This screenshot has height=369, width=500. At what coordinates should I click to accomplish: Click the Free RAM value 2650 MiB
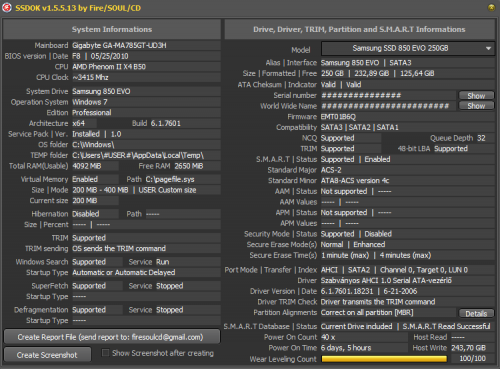pyautogui.click(x=189, y=166)
